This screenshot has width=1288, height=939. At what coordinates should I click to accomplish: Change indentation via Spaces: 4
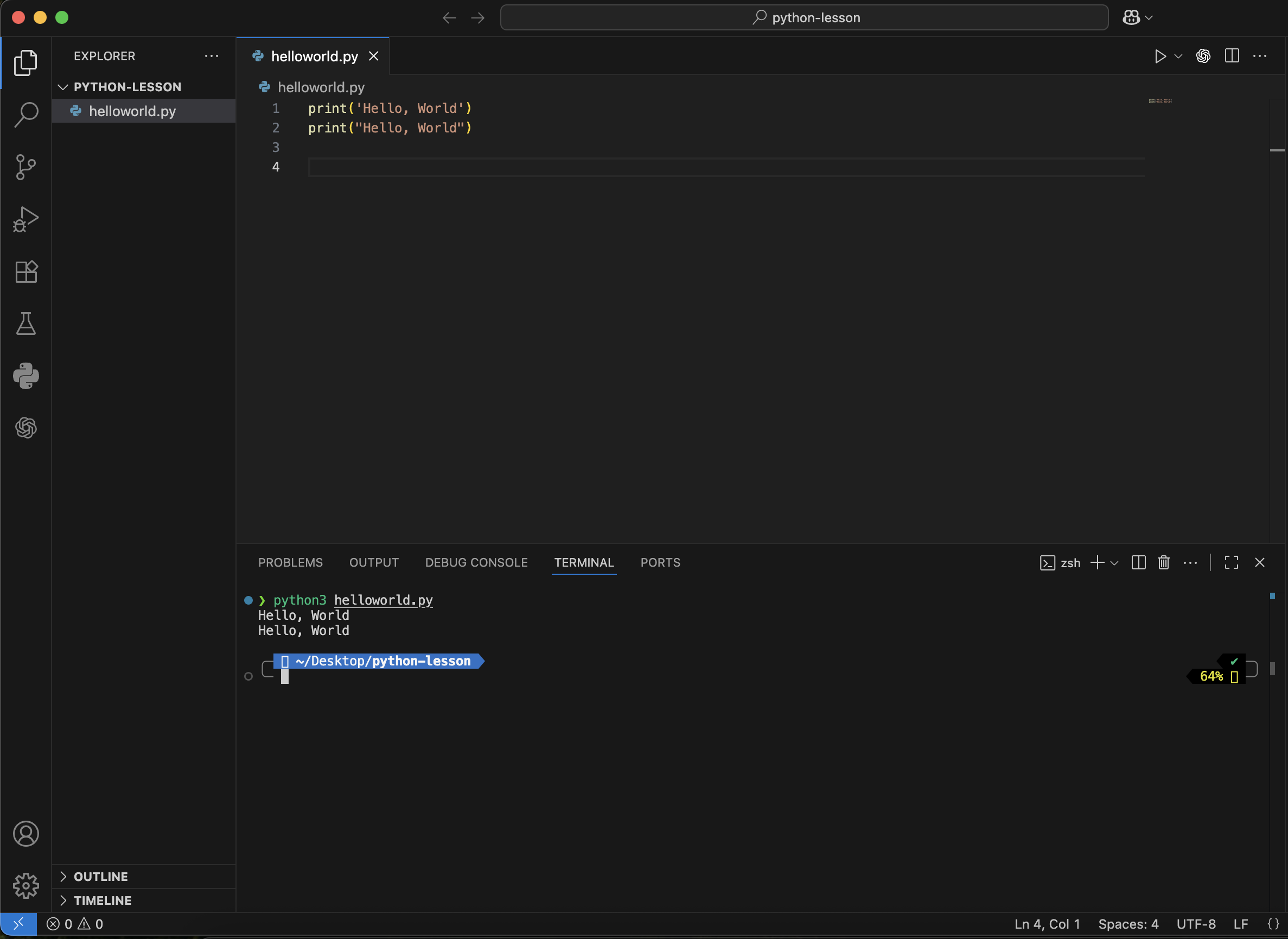[1128, 924]
